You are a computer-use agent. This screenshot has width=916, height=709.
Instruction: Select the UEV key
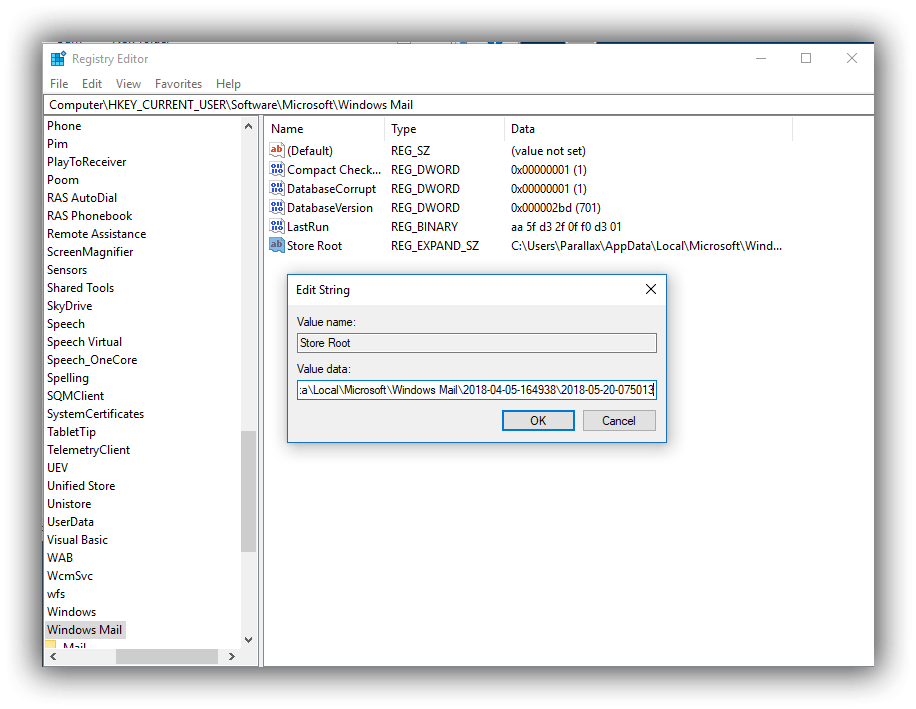(57, 468)
